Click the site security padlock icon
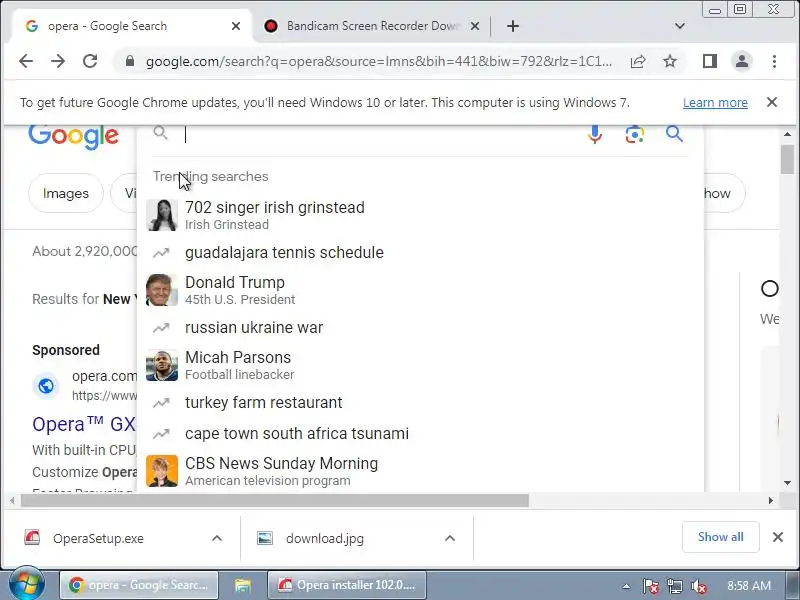This screenshot has height=600, width=800. point(130,61)
